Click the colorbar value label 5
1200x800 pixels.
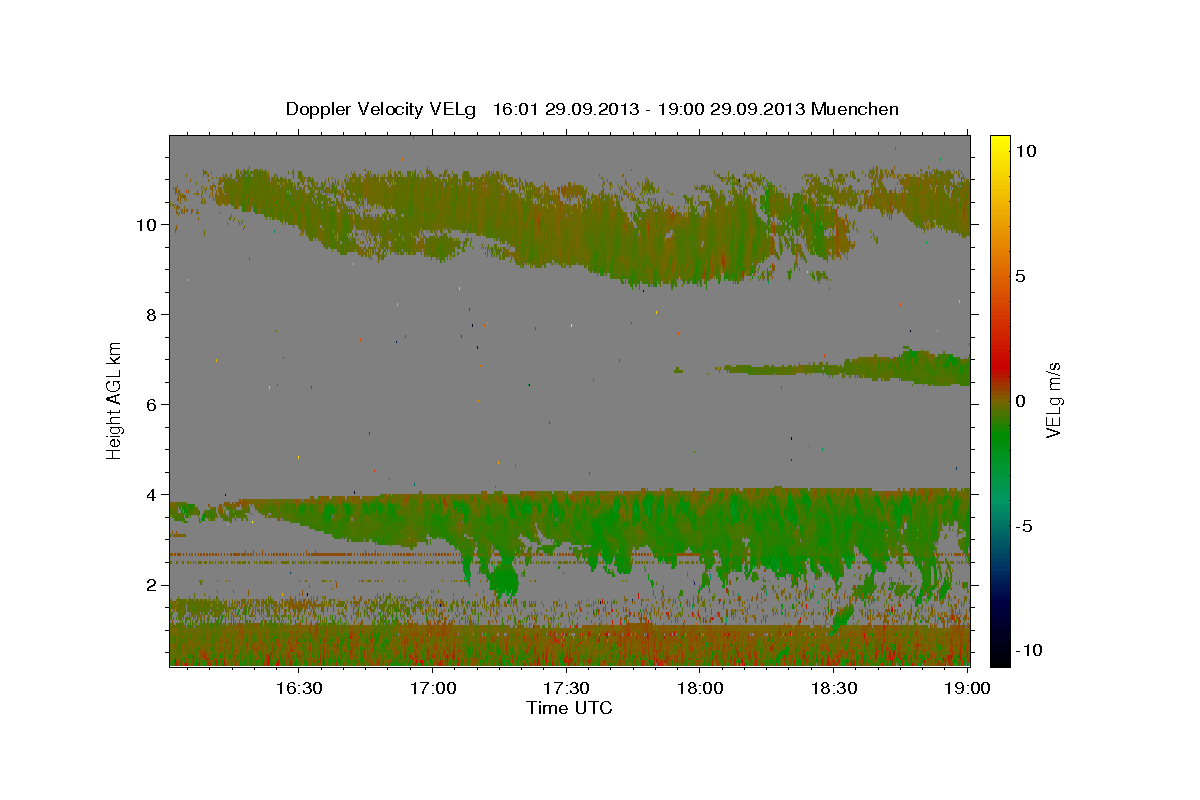[1020, 276]
